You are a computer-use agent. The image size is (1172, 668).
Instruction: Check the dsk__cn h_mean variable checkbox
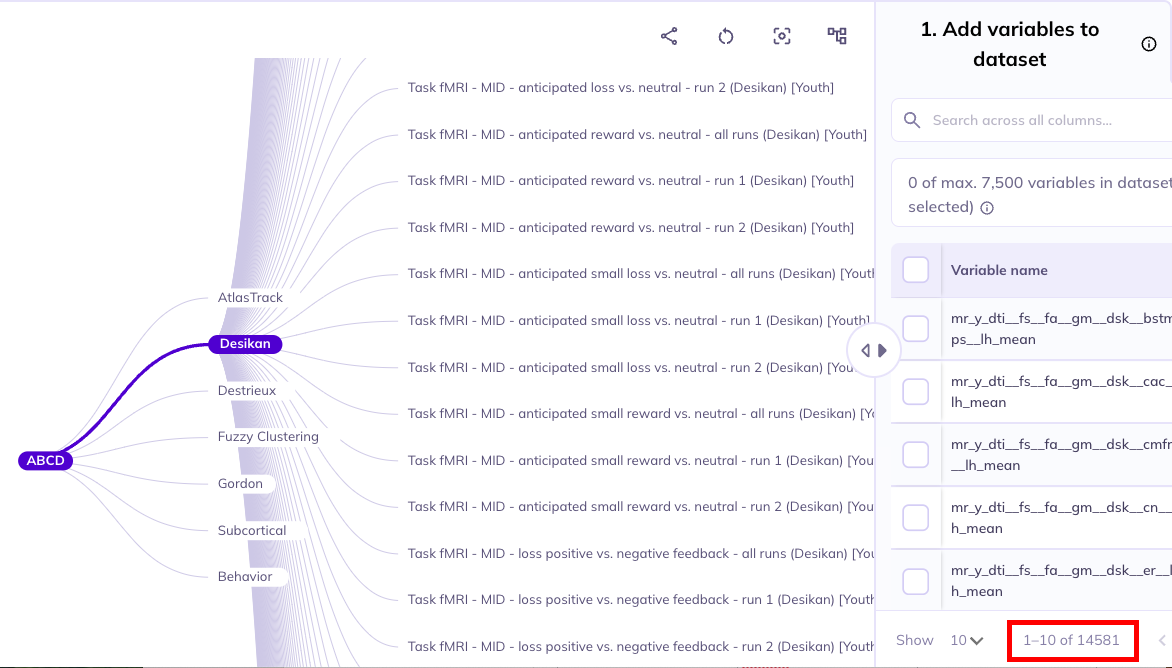point(916,518)
